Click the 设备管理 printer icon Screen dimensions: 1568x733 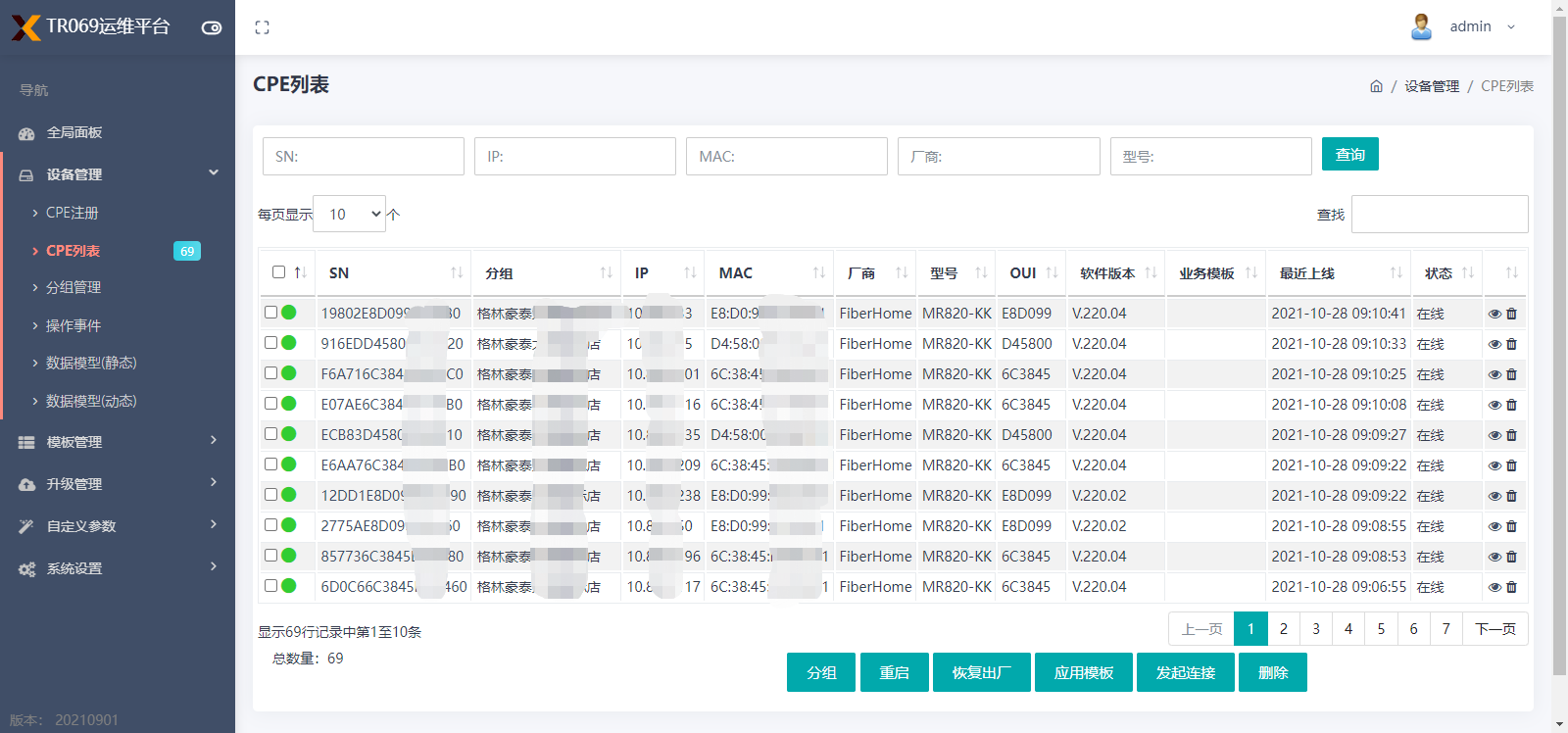tap(26, 175)
